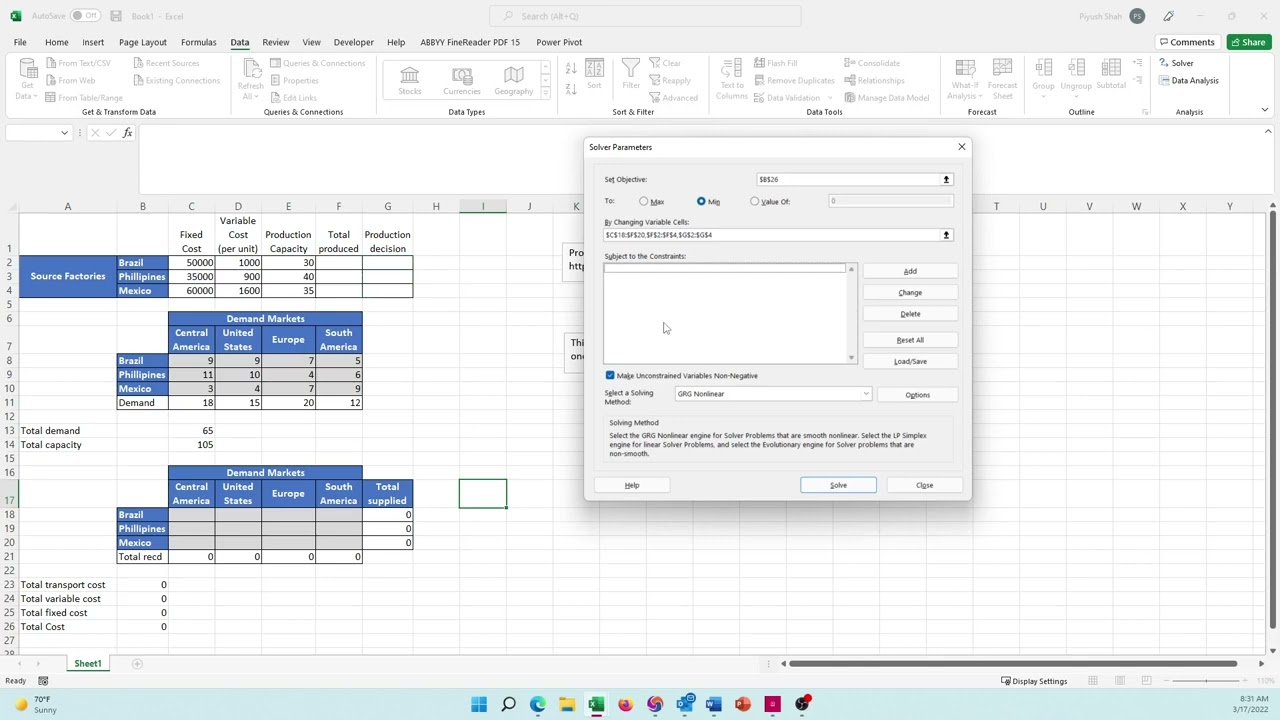This screenshot has width=1280, height=720.
Task: Collapse the ribbon with the chevron
Action: click(1265, 111)
